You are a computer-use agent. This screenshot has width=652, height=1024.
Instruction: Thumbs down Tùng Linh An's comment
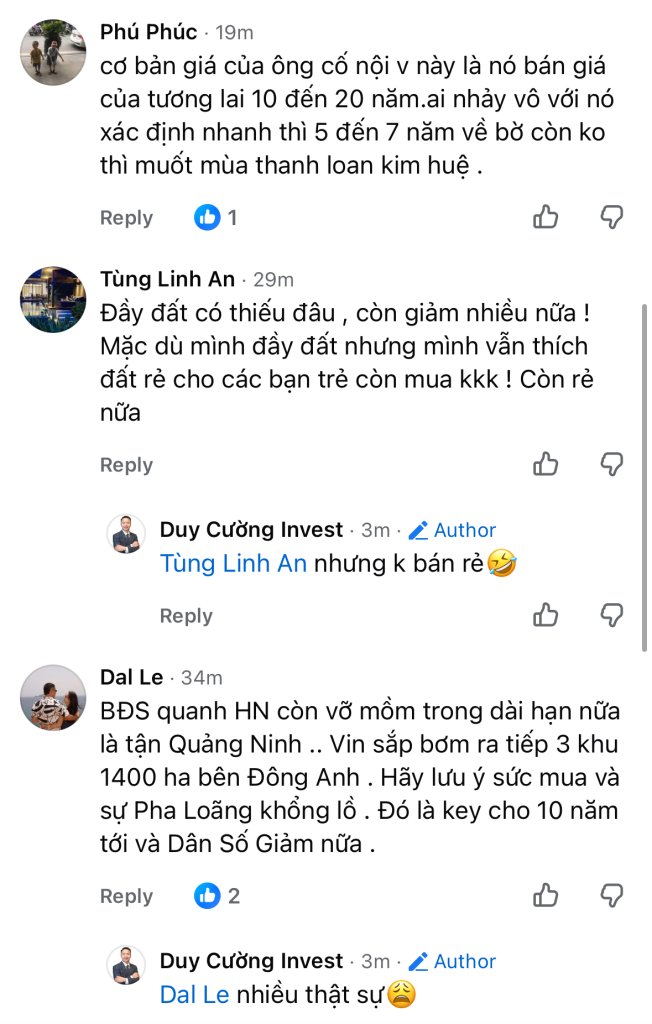point(611,464)
